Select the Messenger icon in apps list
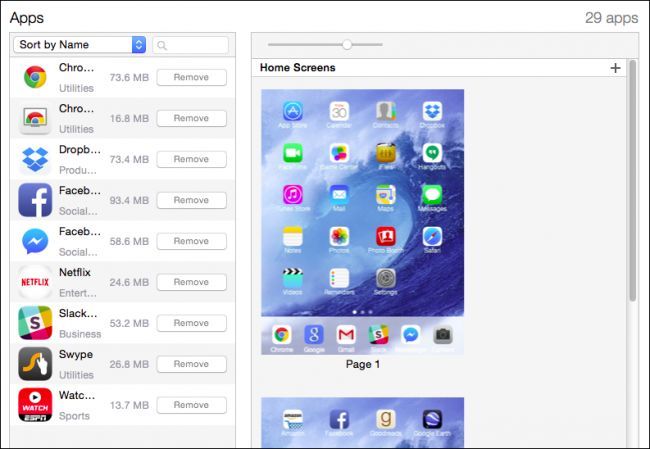Image resolution: width=650 pixels, height=449 pixels. point(35,241)
